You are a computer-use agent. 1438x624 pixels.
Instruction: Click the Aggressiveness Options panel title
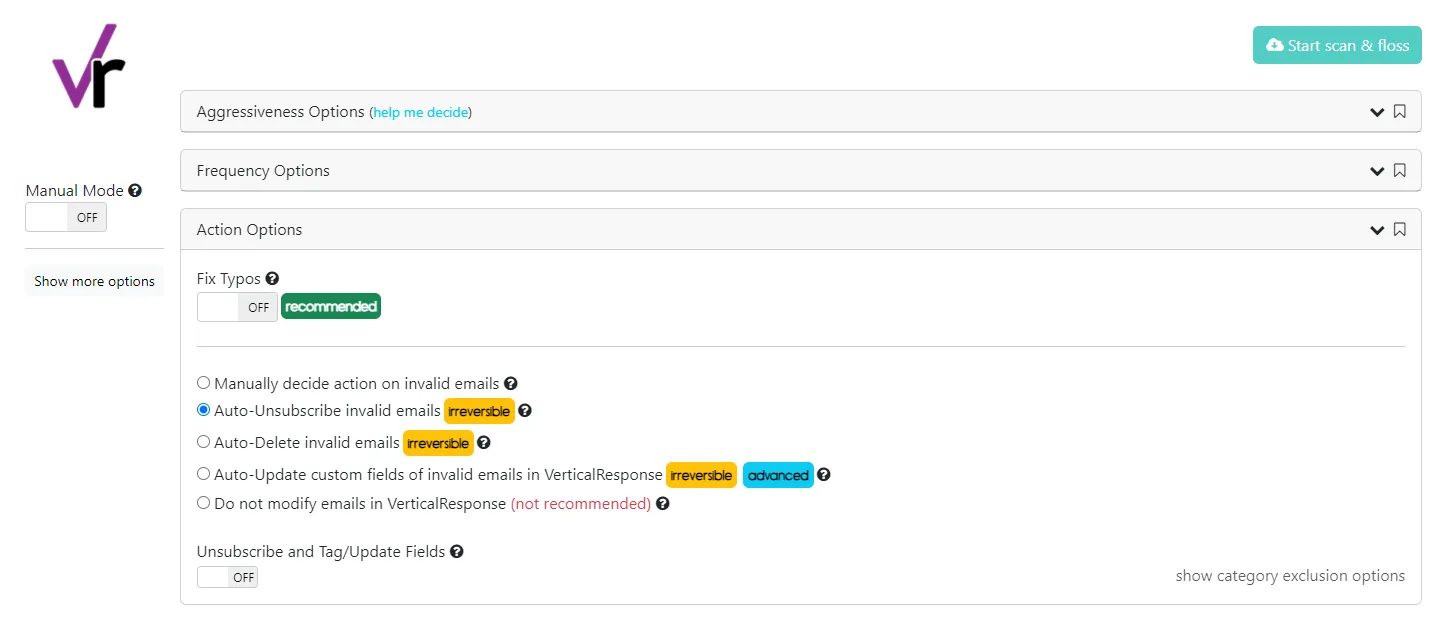click(x=280, y=112)
